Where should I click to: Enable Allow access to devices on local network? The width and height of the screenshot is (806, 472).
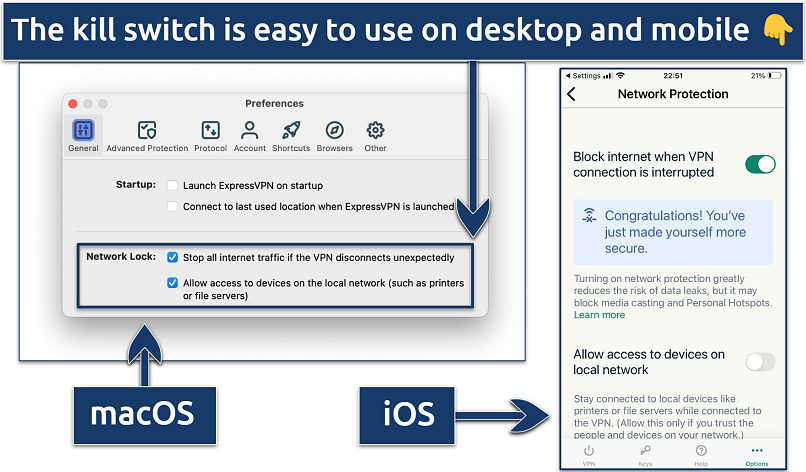pyautogui.click(x=759, y=362)
